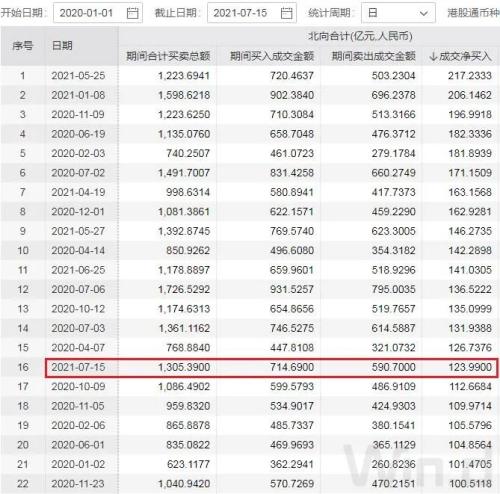Select the highlighted row dated 2021-07-15

tap(272, 368)
